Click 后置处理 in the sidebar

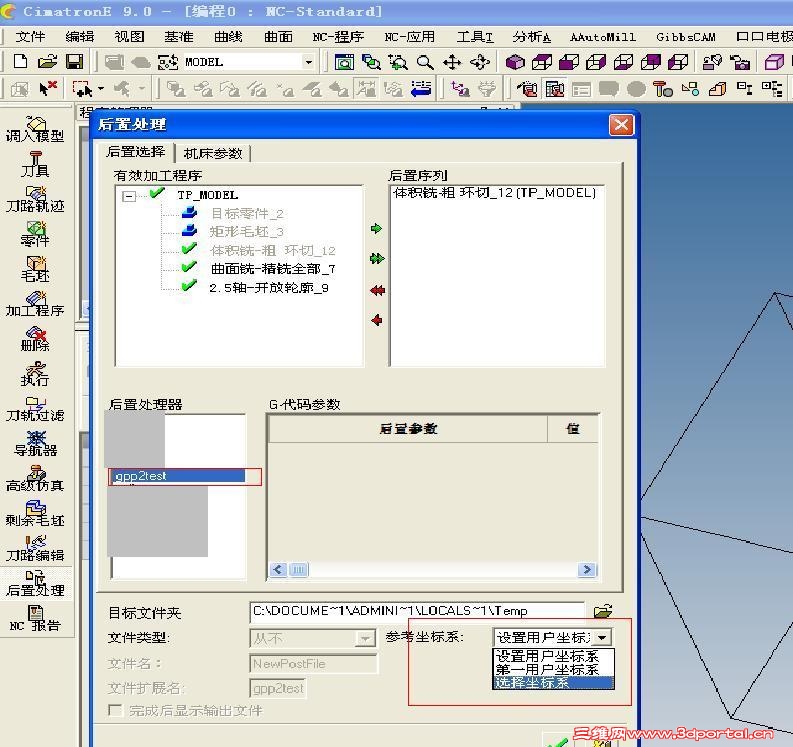click(x=35, y=584)
